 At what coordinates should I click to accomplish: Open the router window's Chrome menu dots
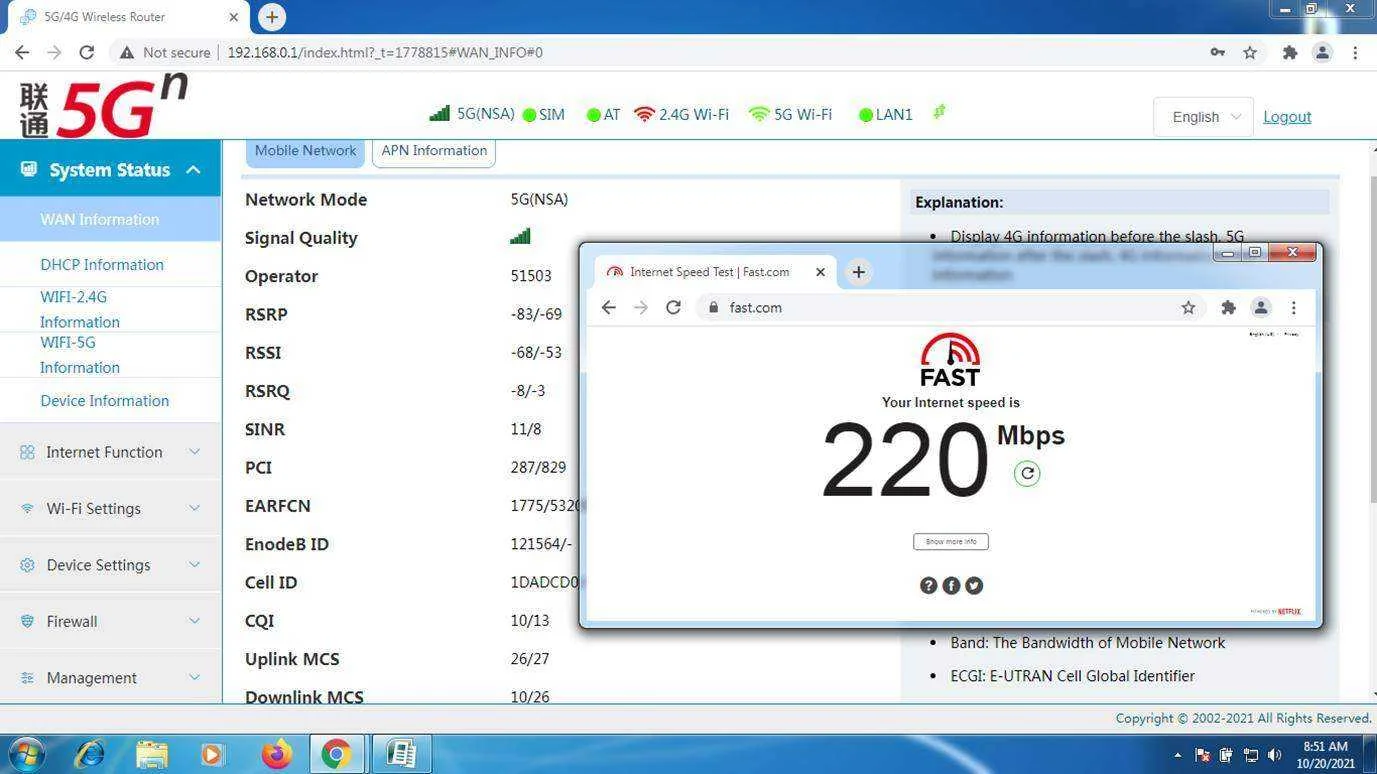1355,52
